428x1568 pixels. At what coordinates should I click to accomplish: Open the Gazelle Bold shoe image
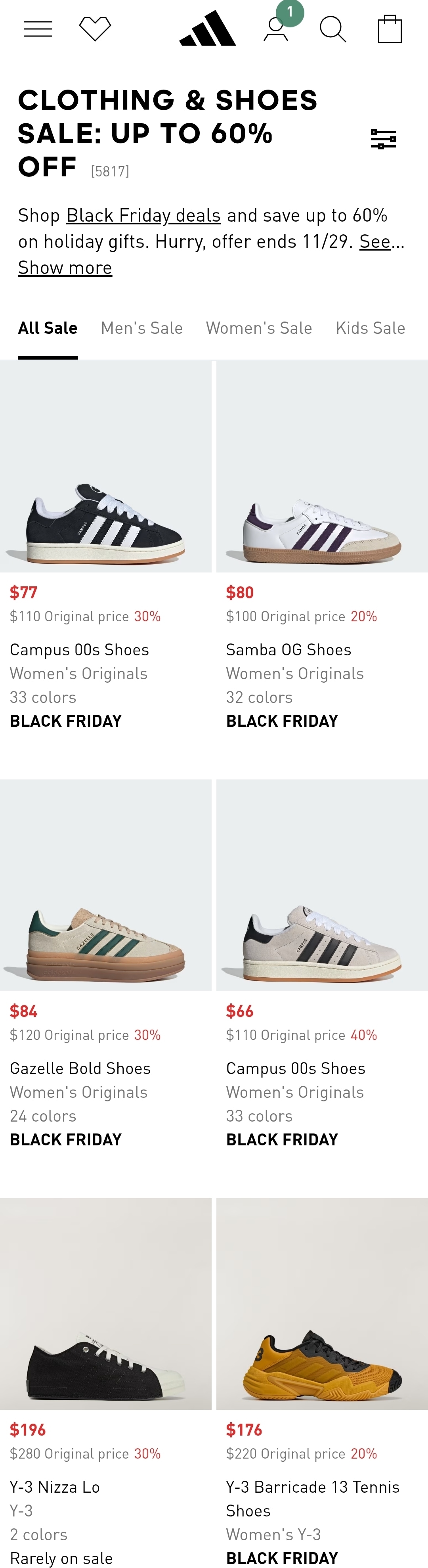[105, 885]
